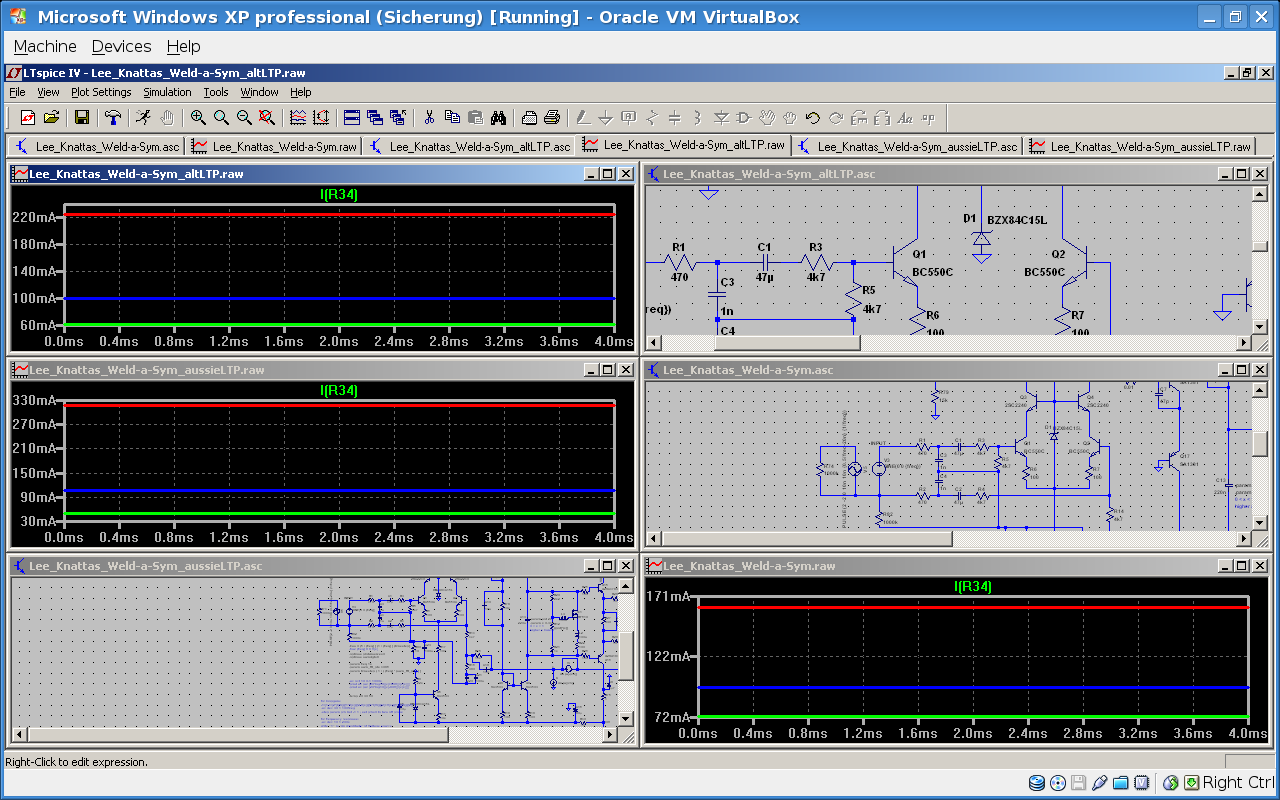Click VirtualBox shared folders status icon
Screen dimensions: 1280x800
pyautogui.click(x=1121, y=782)
